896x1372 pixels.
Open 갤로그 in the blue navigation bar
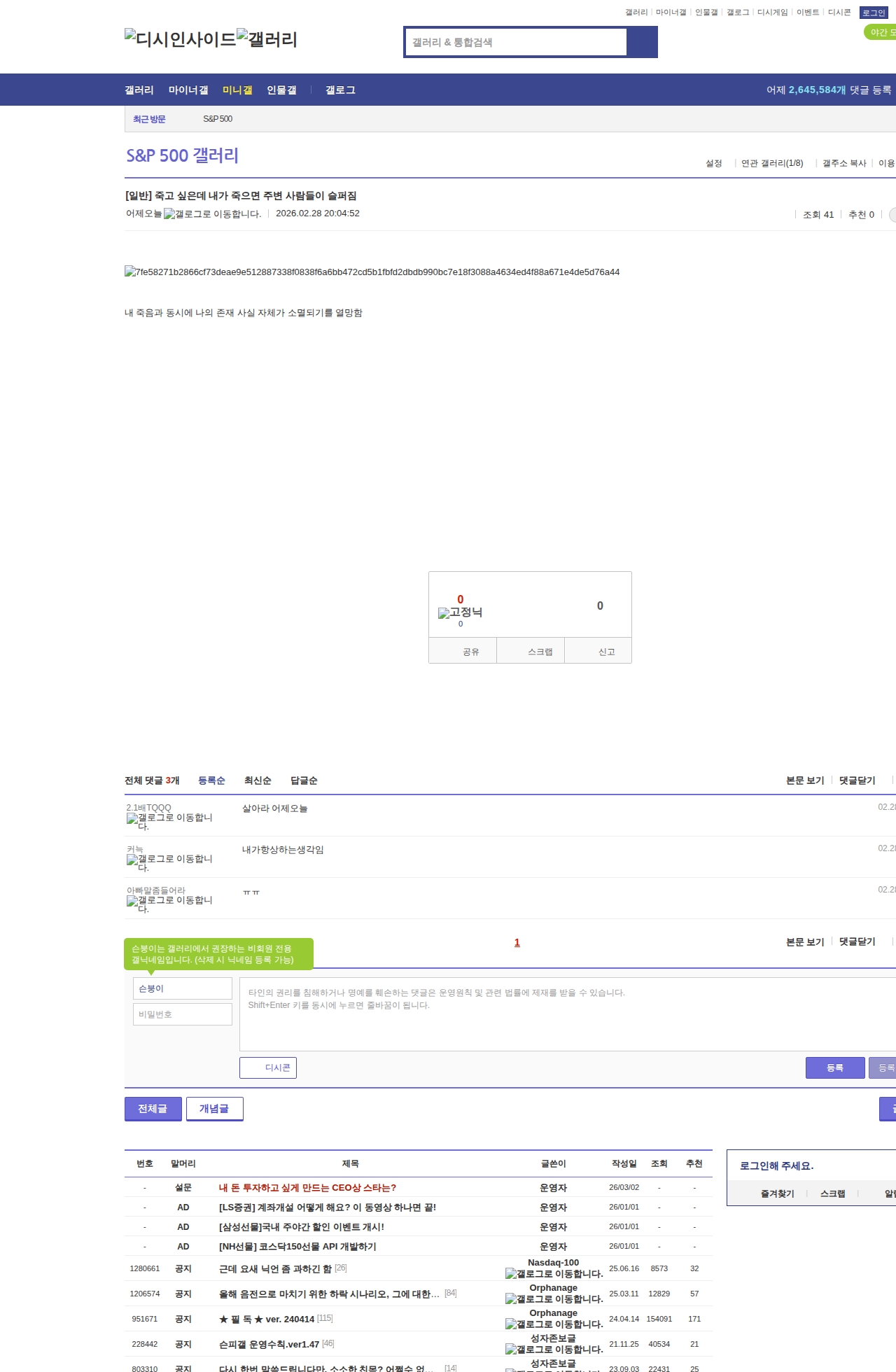(x=340, y=90)
